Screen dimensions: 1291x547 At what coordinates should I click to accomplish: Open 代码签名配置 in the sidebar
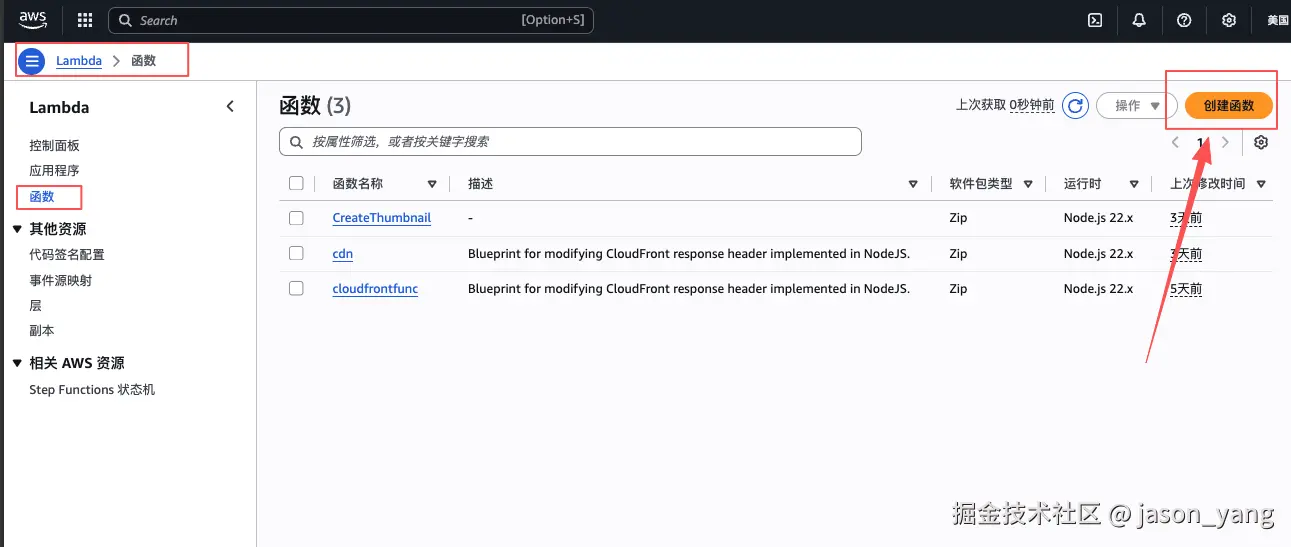(67, 254)
